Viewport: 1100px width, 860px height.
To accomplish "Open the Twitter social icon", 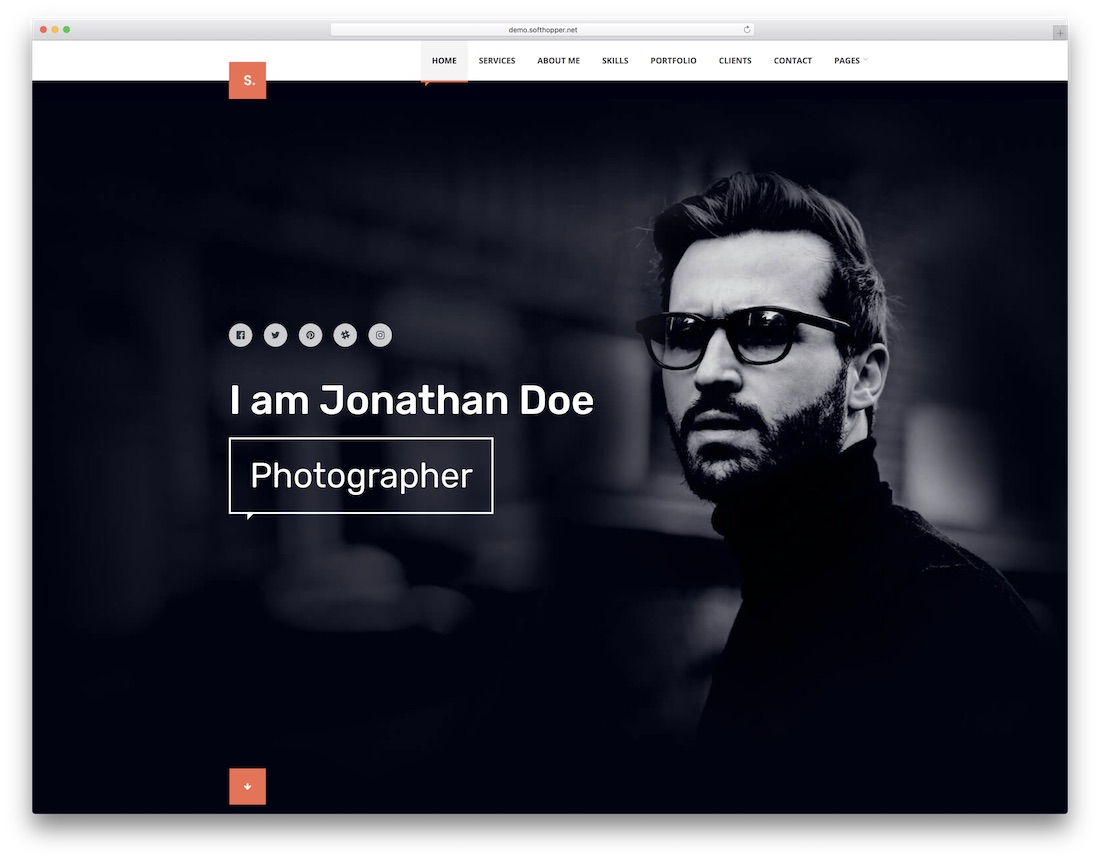I will [275, 335].
